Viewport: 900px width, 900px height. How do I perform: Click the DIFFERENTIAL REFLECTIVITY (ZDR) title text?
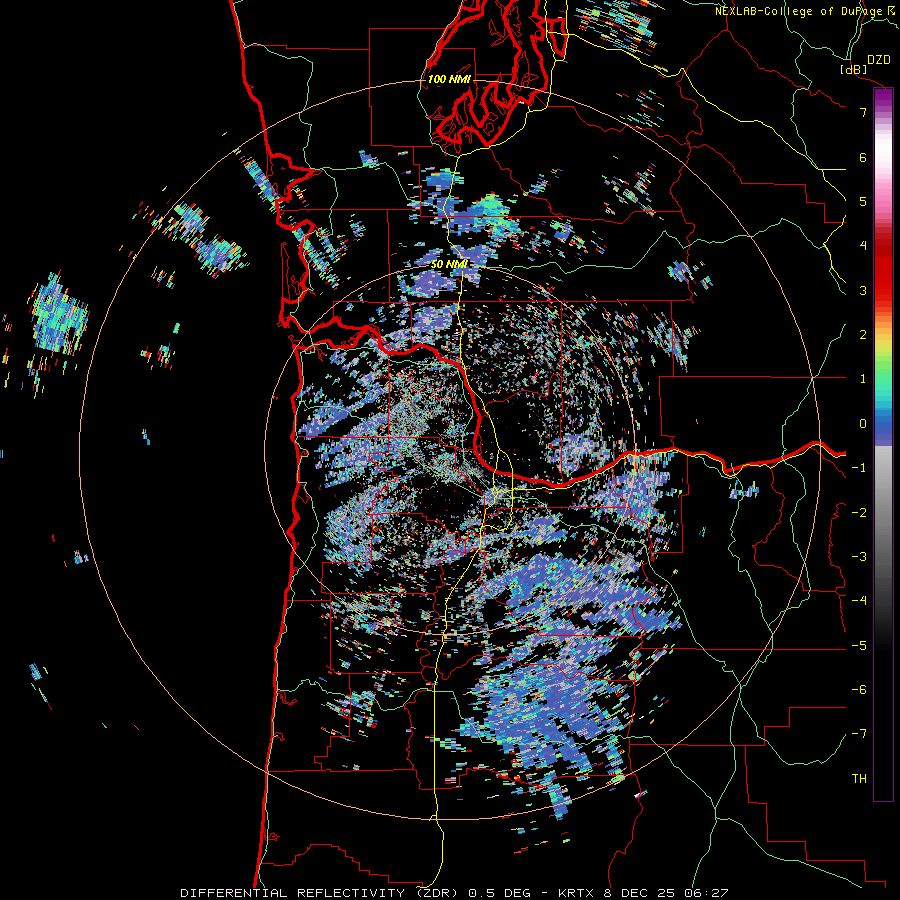pyautogui.click(x=319, y=893)
